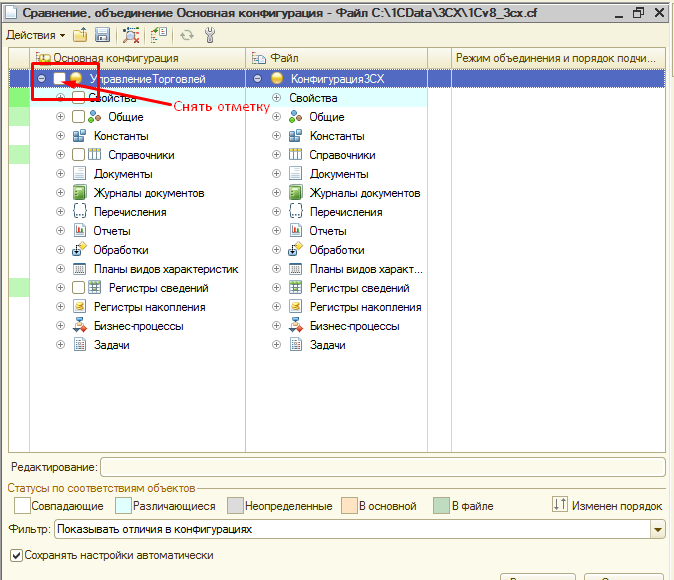The height and width of the screenshot is (580, 674).
Task: Toggle the Регистры сведений checkbox
Action: point(78,288)
